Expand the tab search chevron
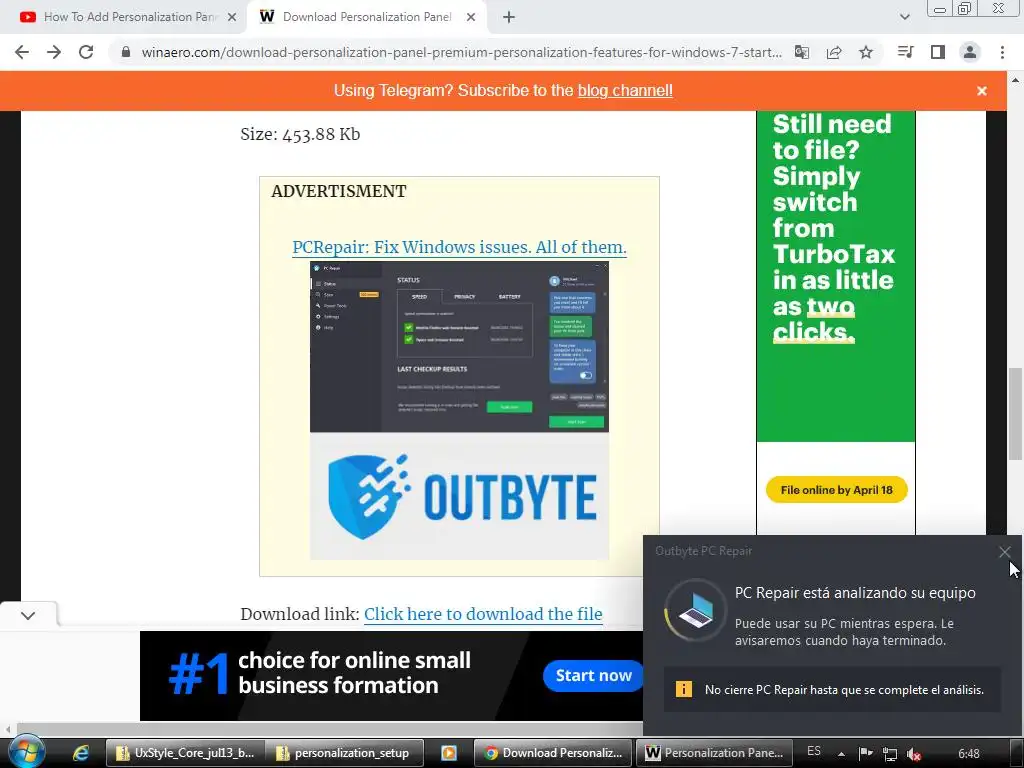This screenshot has height=768, width=1024. tap(904, 17)
